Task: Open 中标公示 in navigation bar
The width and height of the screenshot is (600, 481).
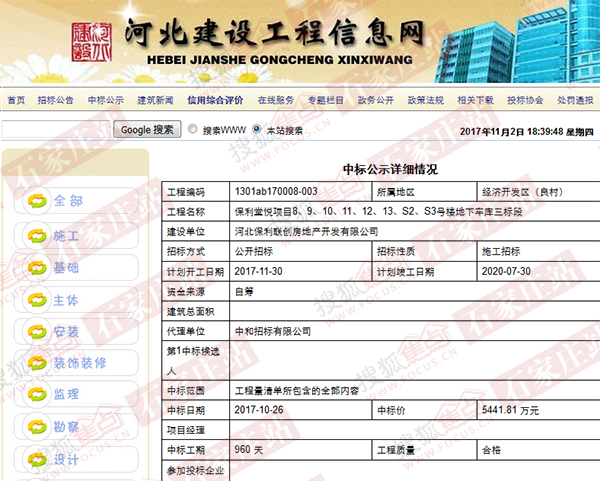Action: point(106,100)
